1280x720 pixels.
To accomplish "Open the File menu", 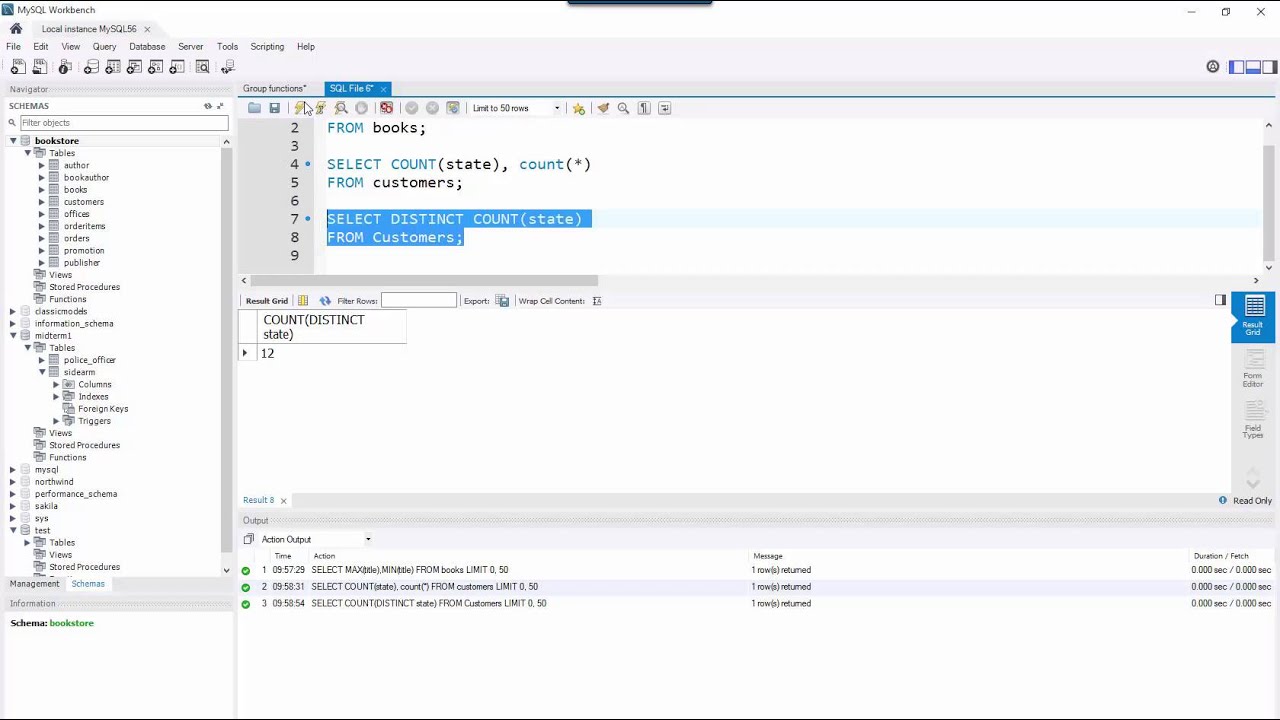I will click(14, 47).
